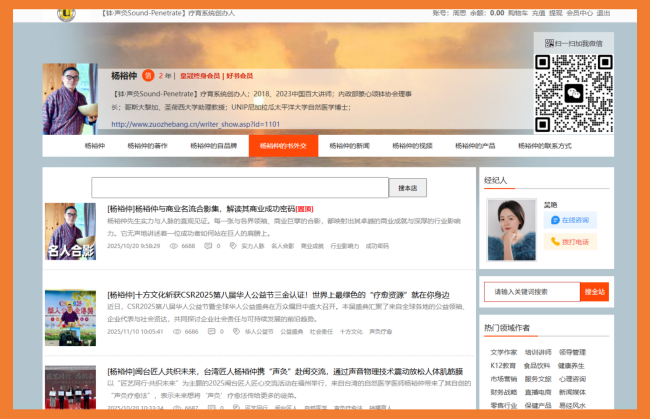Click the 购物车 shopping cart link
The width and height of the screenshot is (650, 419).
coord(517,13)
